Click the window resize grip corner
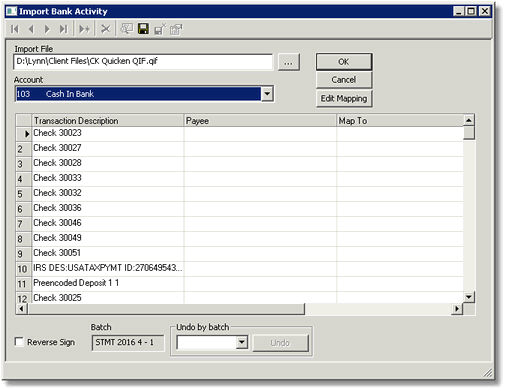Image resolution: width=506 pixels, height=391 pixels. coord(488,373)
